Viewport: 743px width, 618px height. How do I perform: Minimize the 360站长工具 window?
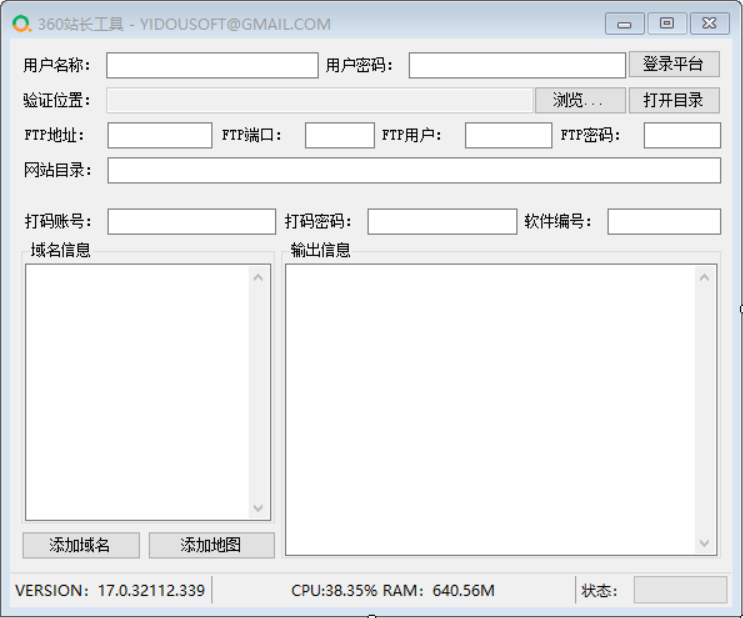coord(625,24)
